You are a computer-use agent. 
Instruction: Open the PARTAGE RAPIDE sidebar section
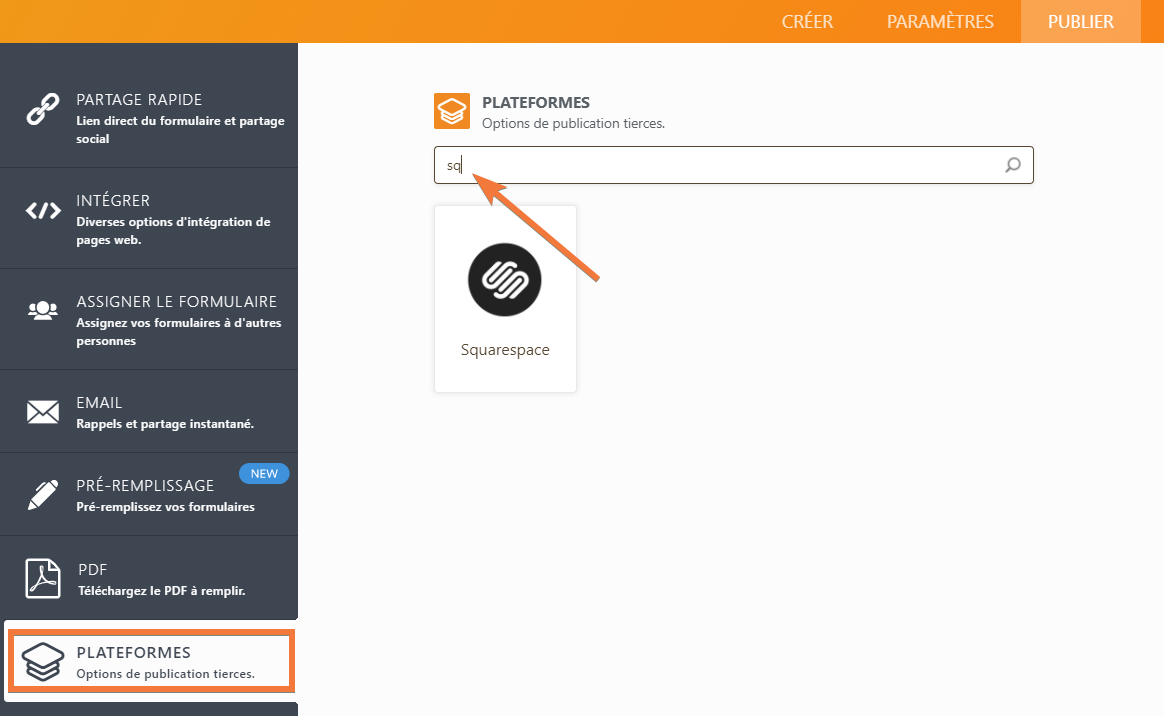pos(148,105)
